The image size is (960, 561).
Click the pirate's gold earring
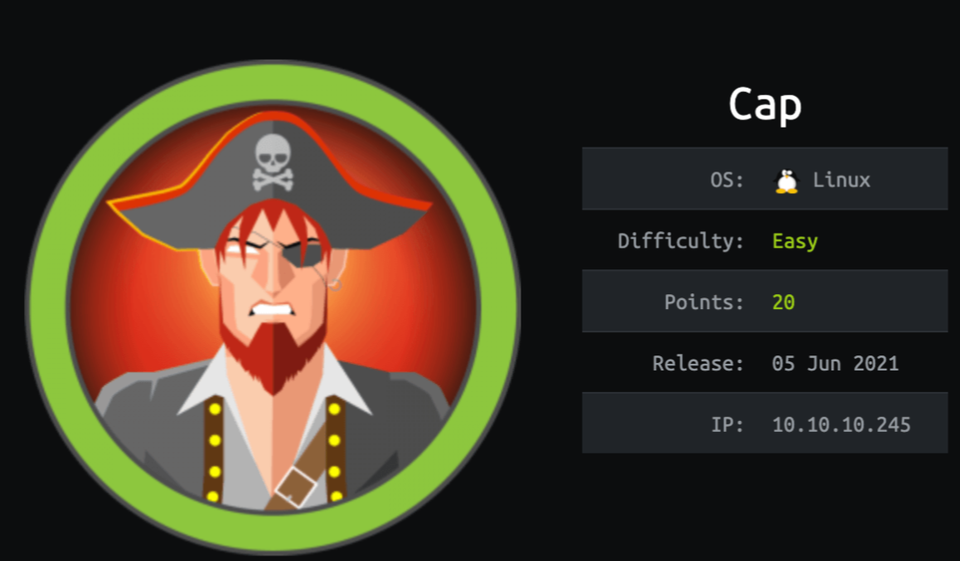tap(334, 285)
